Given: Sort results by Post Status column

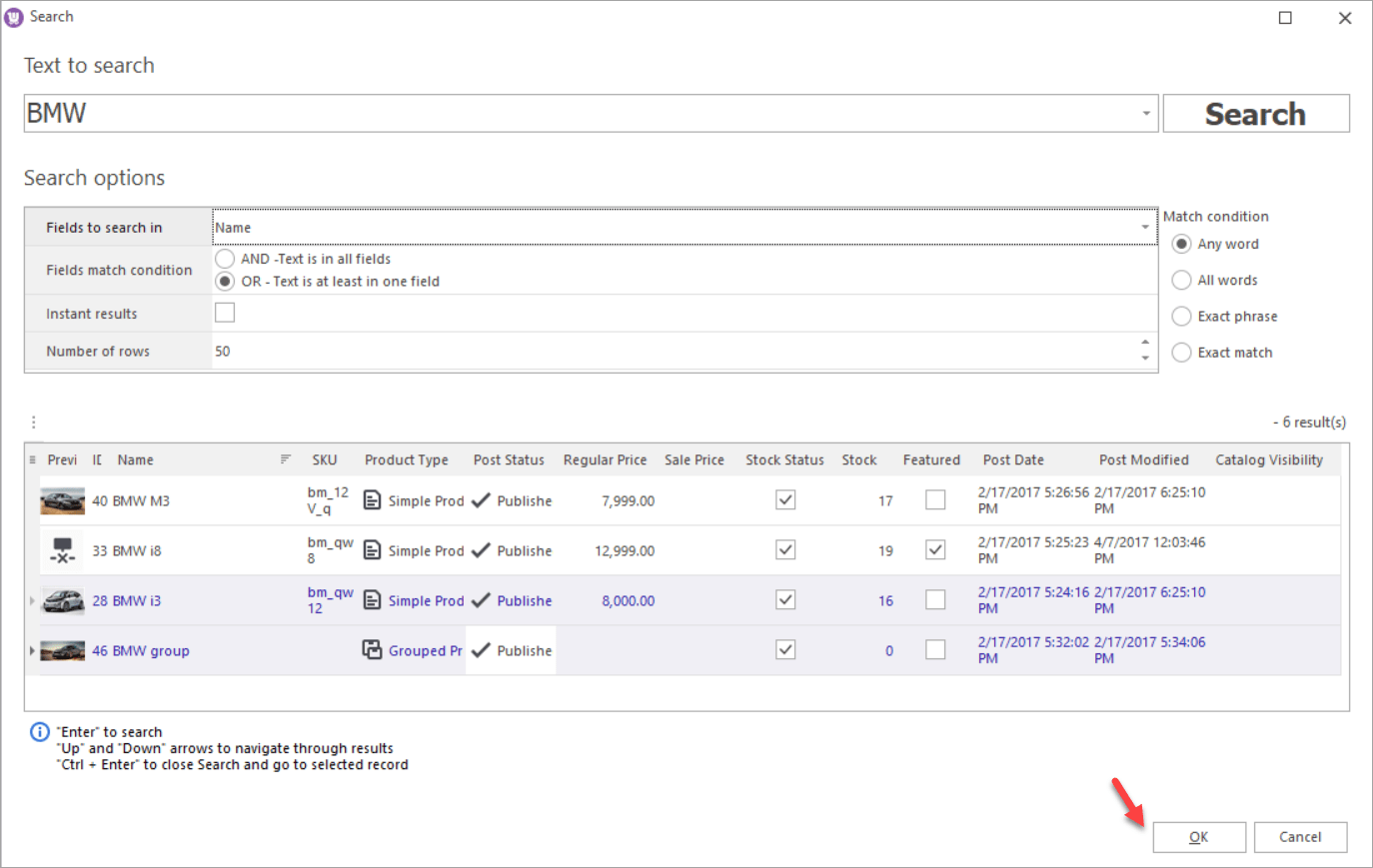Looking at the screenshot, I should click(x=509, y=460).
